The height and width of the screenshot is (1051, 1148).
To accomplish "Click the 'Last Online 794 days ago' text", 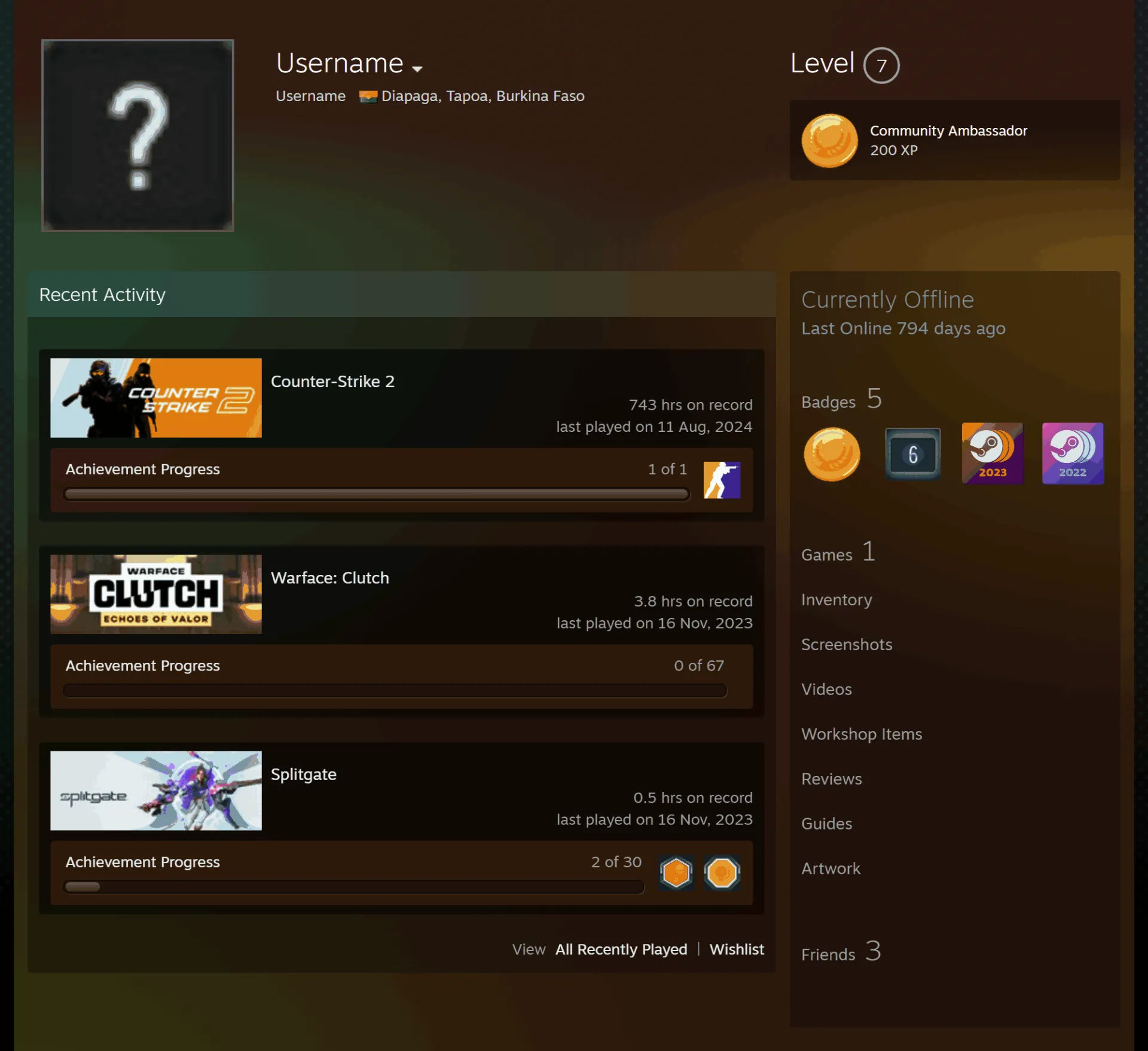I will tap(903, 328).
